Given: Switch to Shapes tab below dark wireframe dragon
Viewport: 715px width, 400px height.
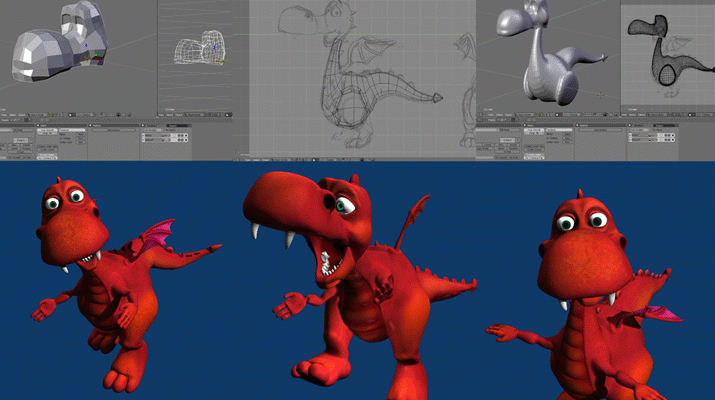Looking at the screenshot, I should (665, 125).
